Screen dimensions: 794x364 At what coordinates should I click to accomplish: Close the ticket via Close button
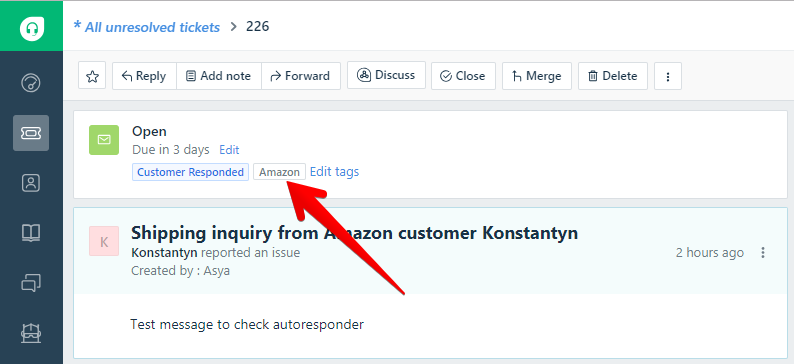pos(463,76)
